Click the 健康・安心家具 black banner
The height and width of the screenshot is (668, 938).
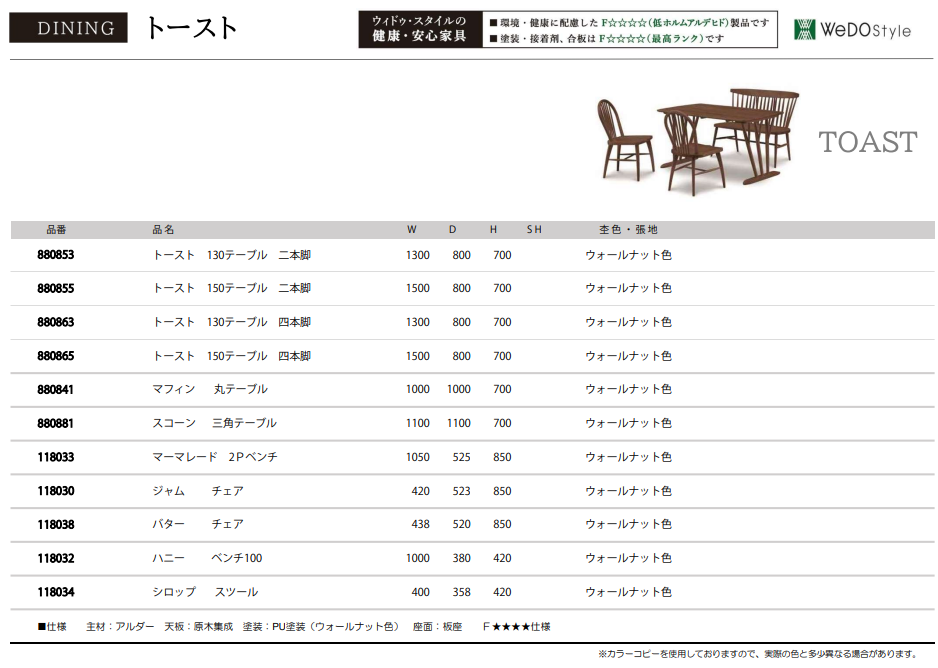click(x=419, y=29)
